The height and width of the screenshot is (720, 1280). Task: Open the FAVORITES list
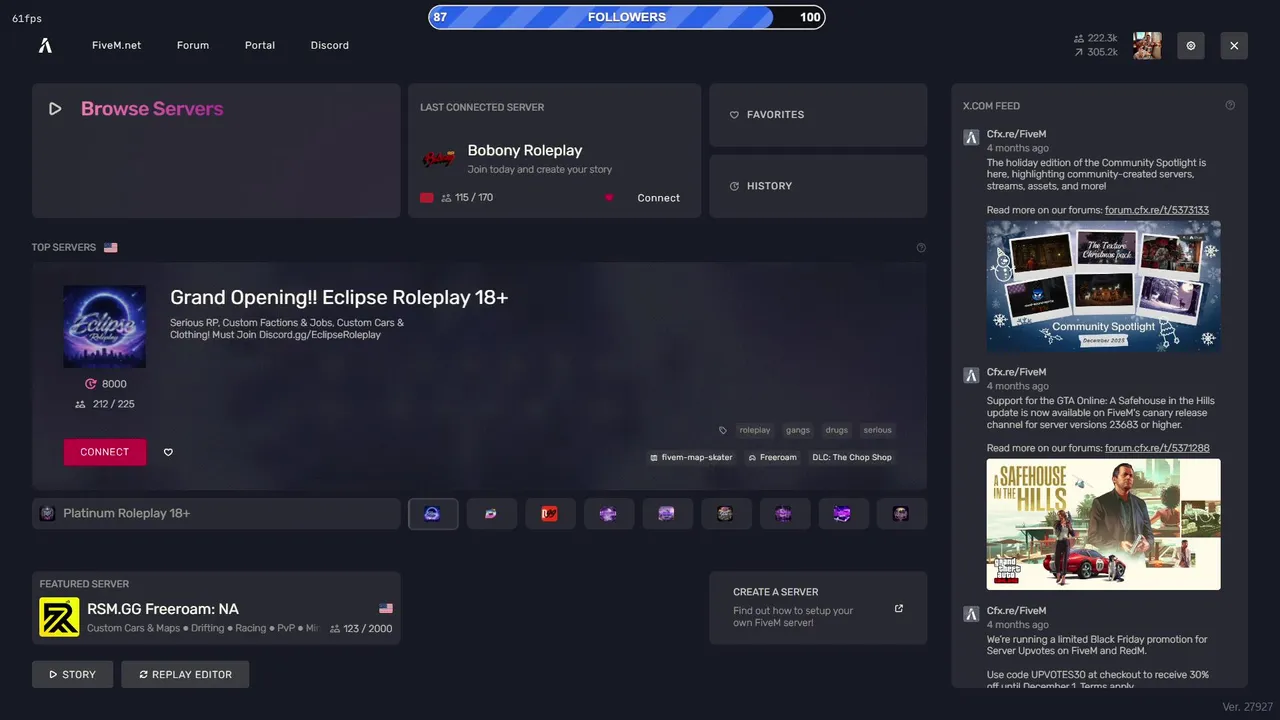pyautogui.click(x=818, y=115)
